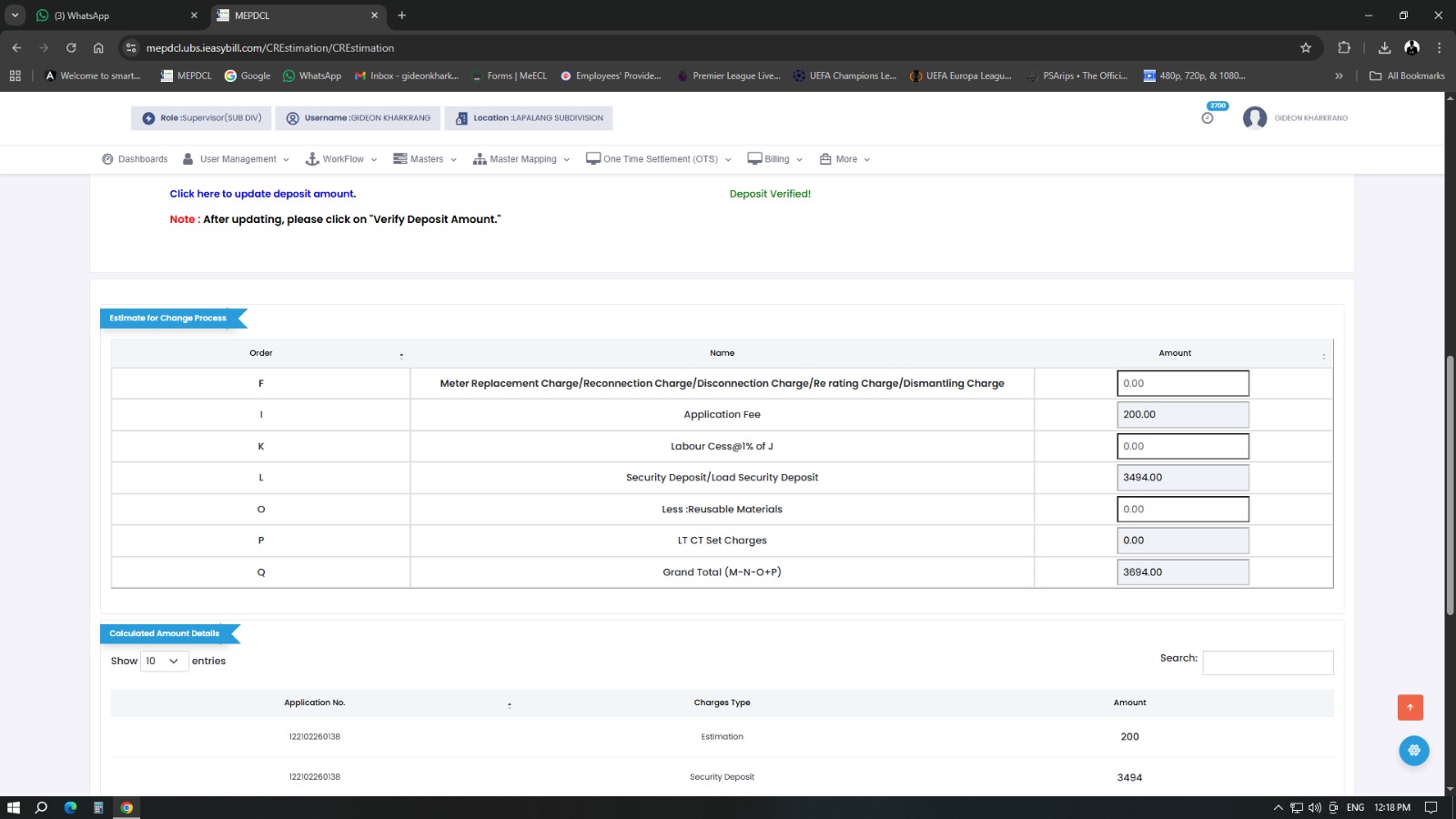This screenshot has height=819, width=1456.
Task: Click the orange scroll-to-top arrow button
Action: tap(1410, 707)
